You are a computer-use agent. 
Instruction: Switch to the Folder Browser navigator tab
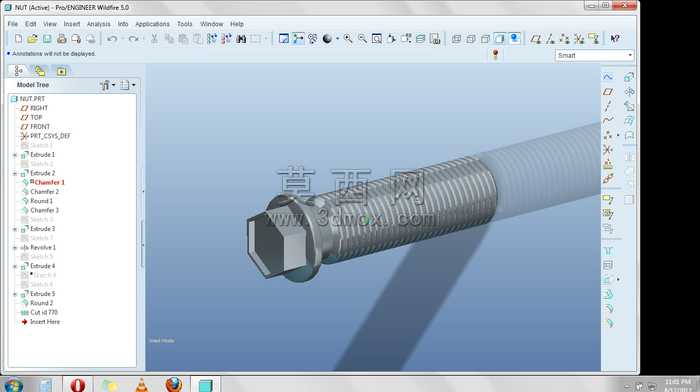[x=40, y=71]
